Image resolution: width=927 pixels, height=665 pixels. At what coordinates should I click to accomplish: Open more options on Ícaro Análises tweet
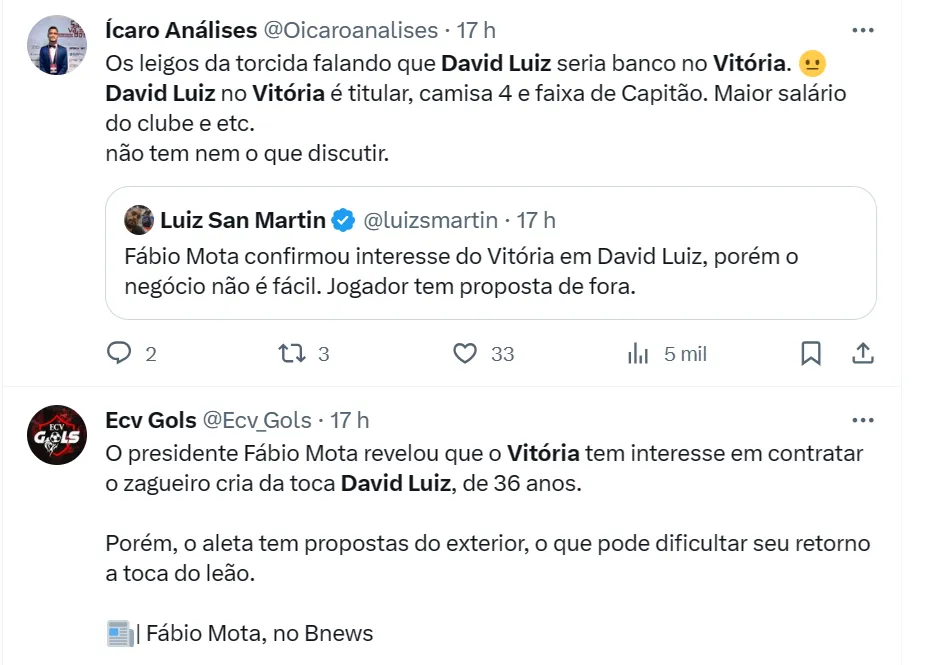pos(862,30)
